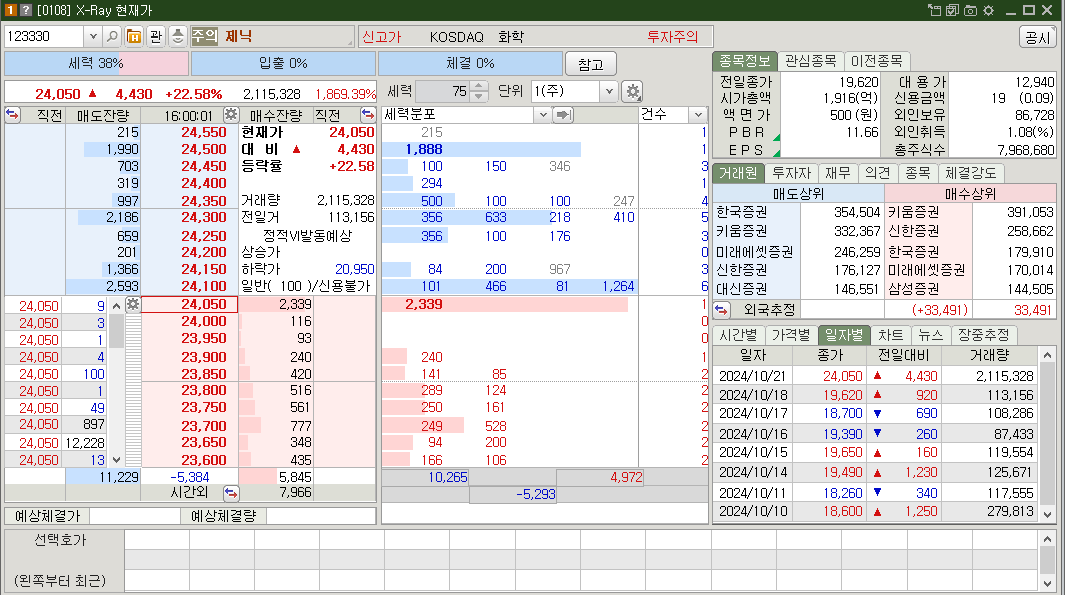Open the 차트 tab
This screenshot has width=1065, height=595.
tap(890, 335)
